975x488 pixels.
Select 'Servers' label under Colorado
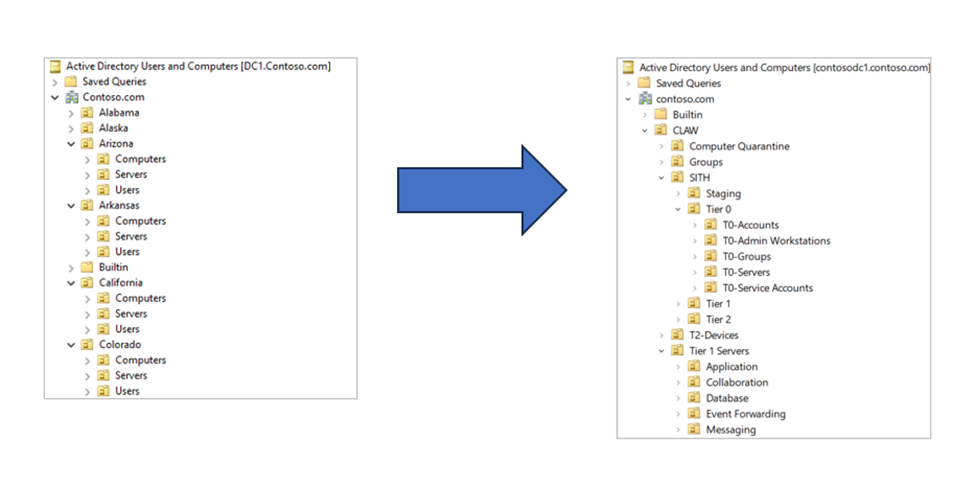(x=131, y=375)
